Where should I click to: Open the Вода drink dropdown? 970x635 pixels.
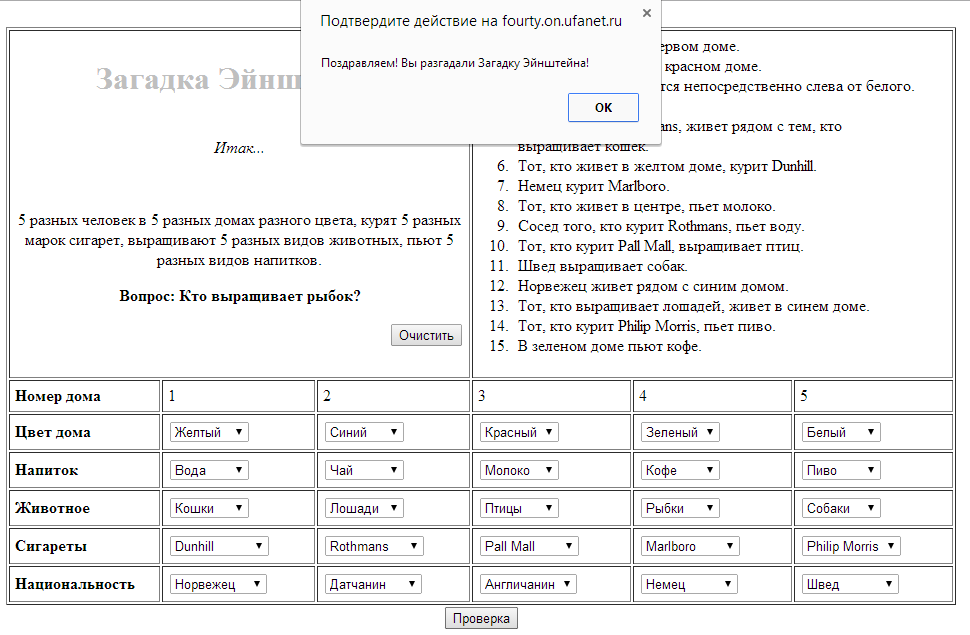point(209,470)
